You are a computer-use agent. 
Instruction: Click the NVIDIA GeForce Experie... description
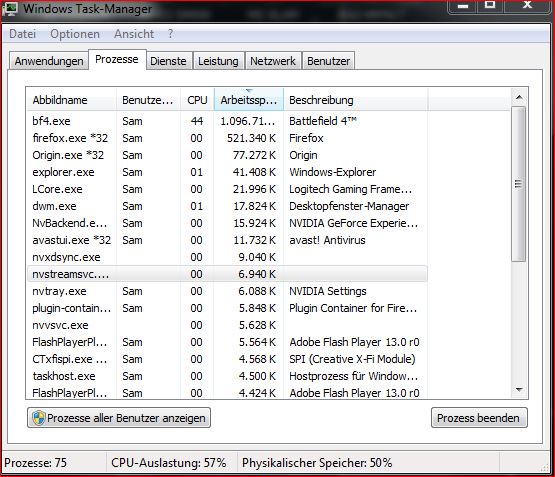point(353,223)
